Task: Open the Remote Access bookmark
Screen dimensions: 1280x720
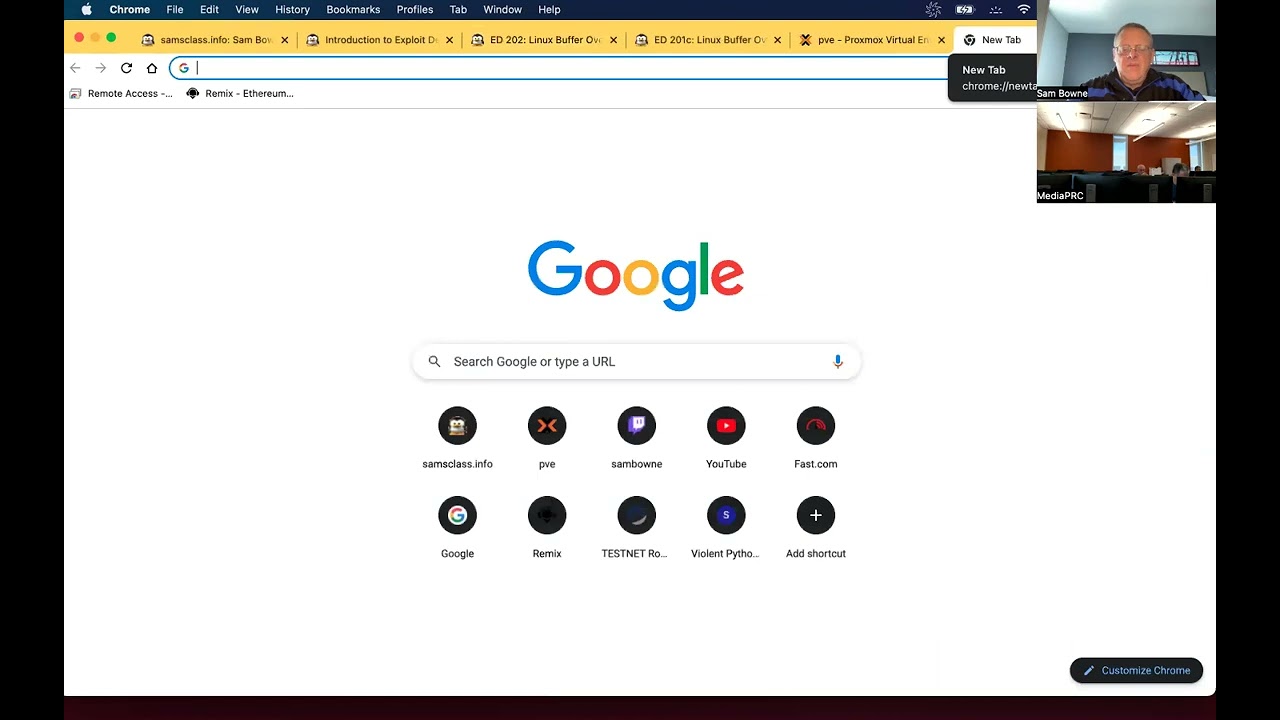Action: (121, 93)
